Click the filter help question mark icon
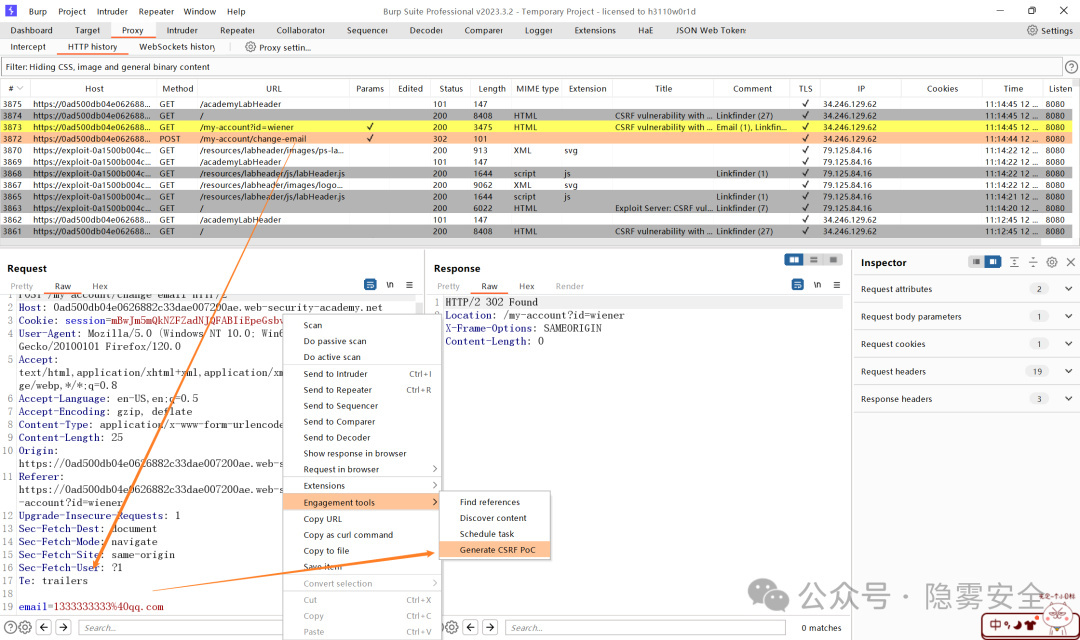Image resolution: width=1080 pixels, height=640 pixels. [x=1071, y=67]
